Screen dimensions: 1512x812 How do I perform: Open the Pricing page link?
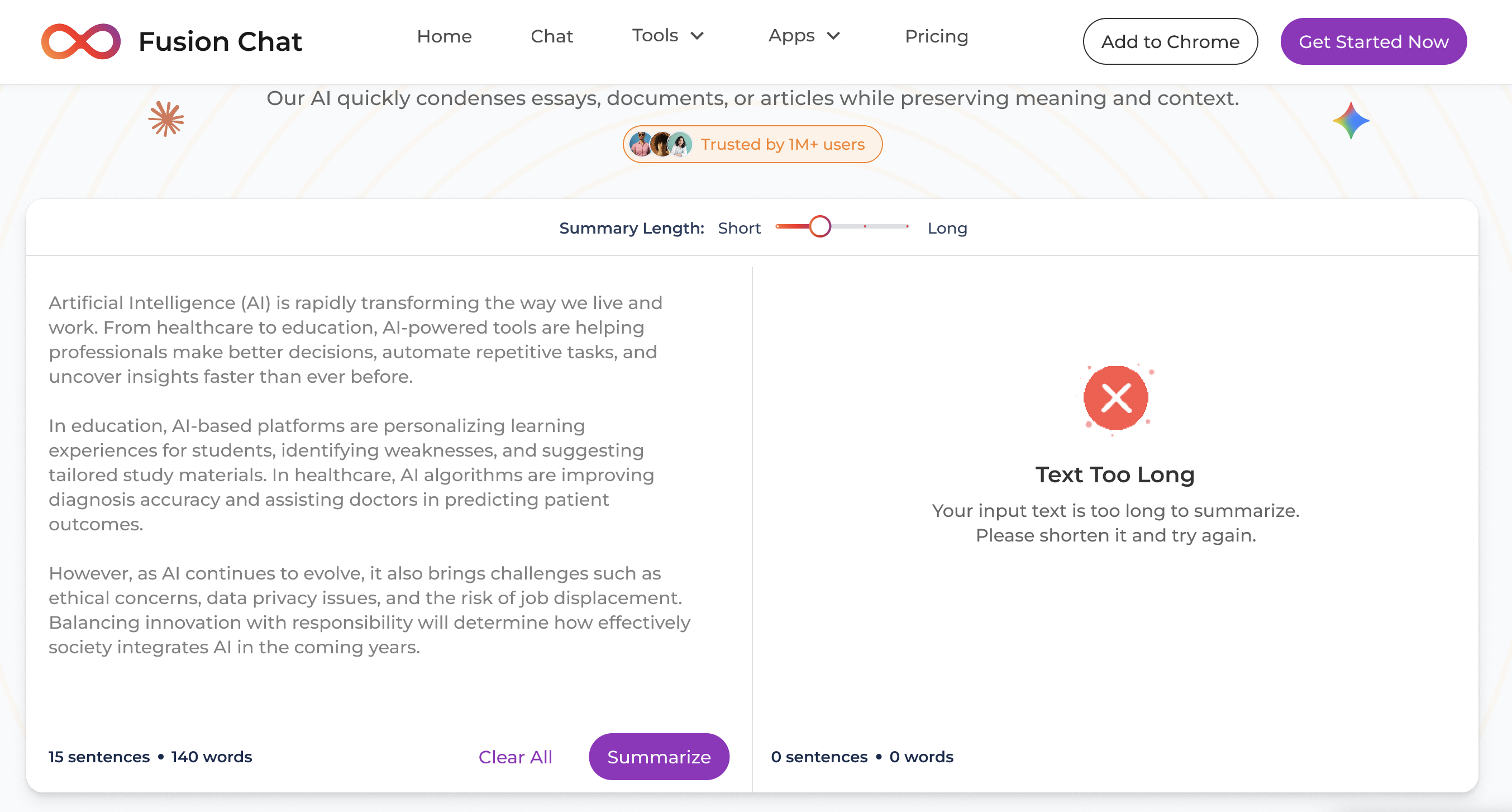[x=936, y=36]
